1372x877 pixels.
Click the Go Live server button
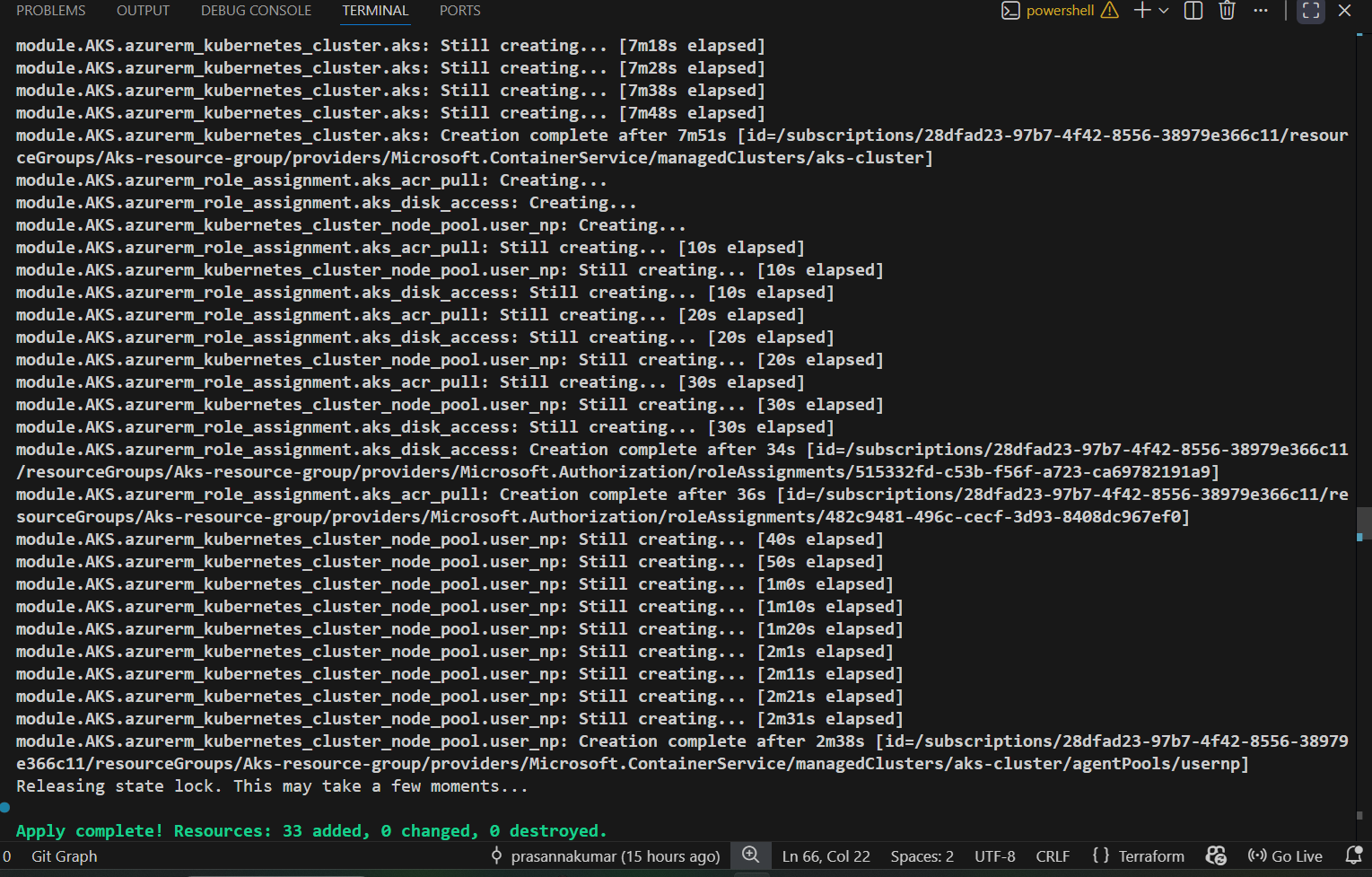1285,856
